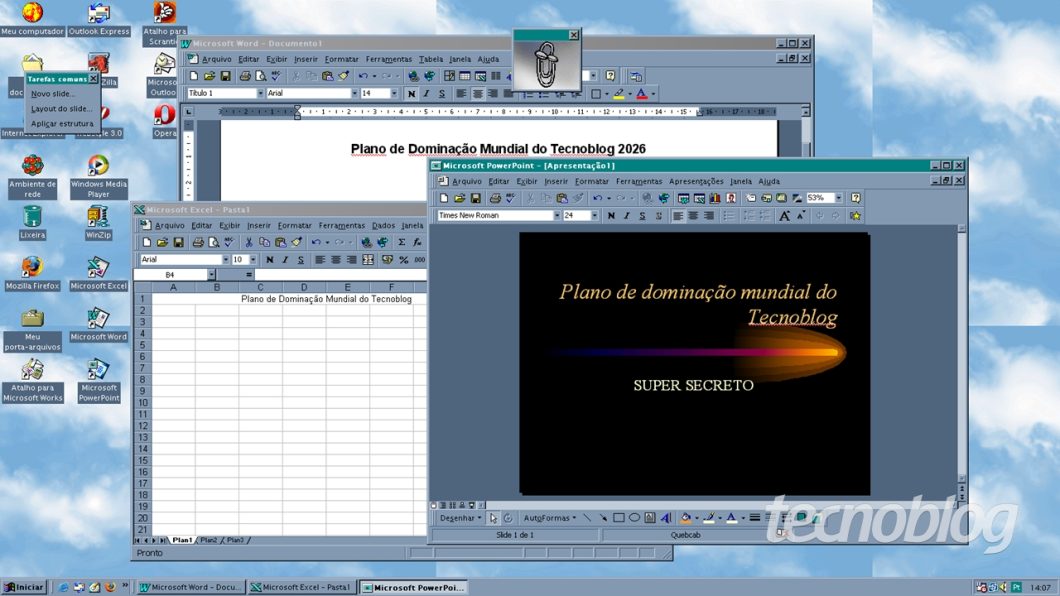
Task: Switch to Microsoft Word taskbar button
Action: (x=191, y=587)
